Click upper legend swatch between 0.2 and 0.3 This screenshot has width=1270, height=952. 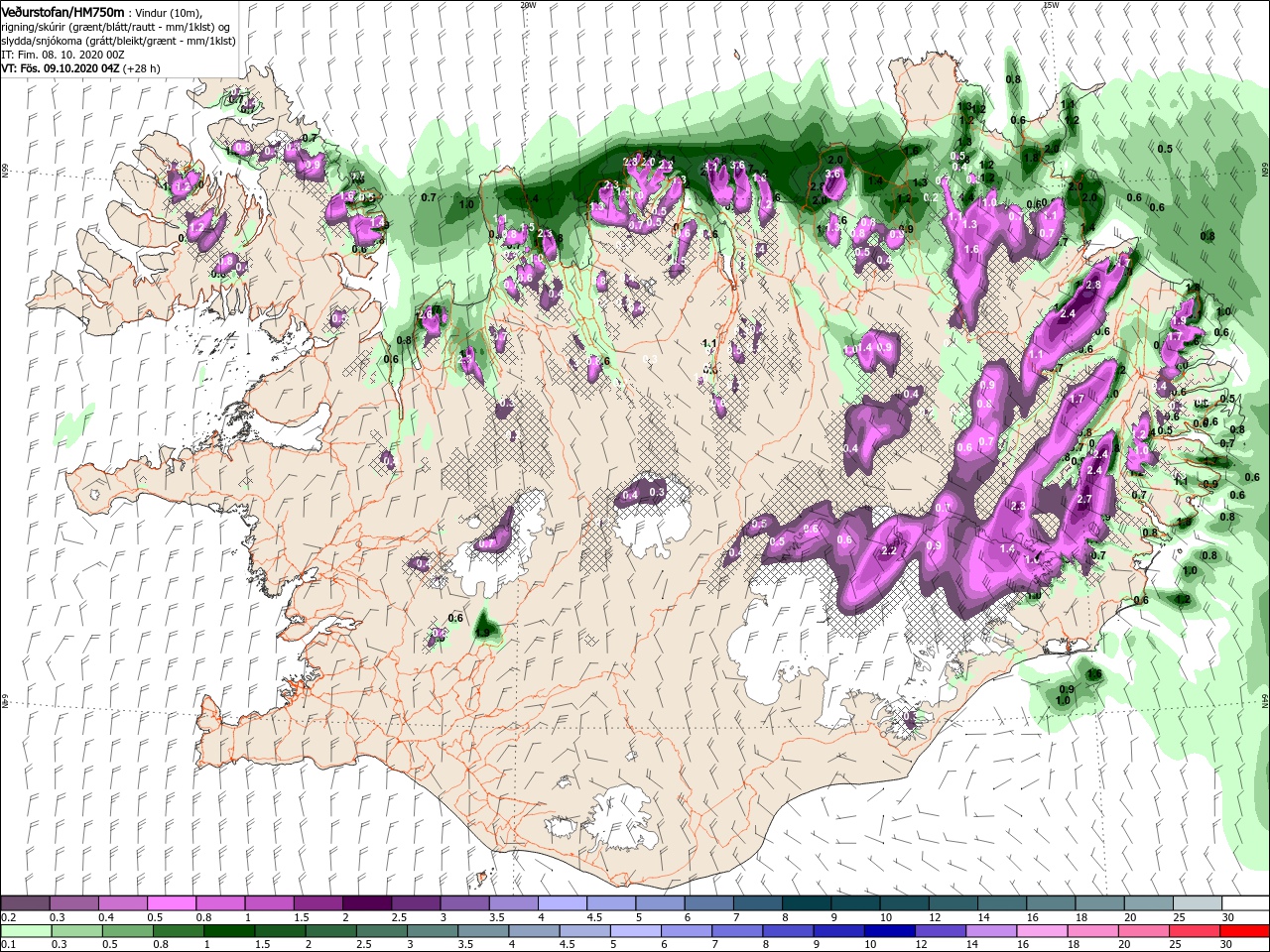[25, 903]
